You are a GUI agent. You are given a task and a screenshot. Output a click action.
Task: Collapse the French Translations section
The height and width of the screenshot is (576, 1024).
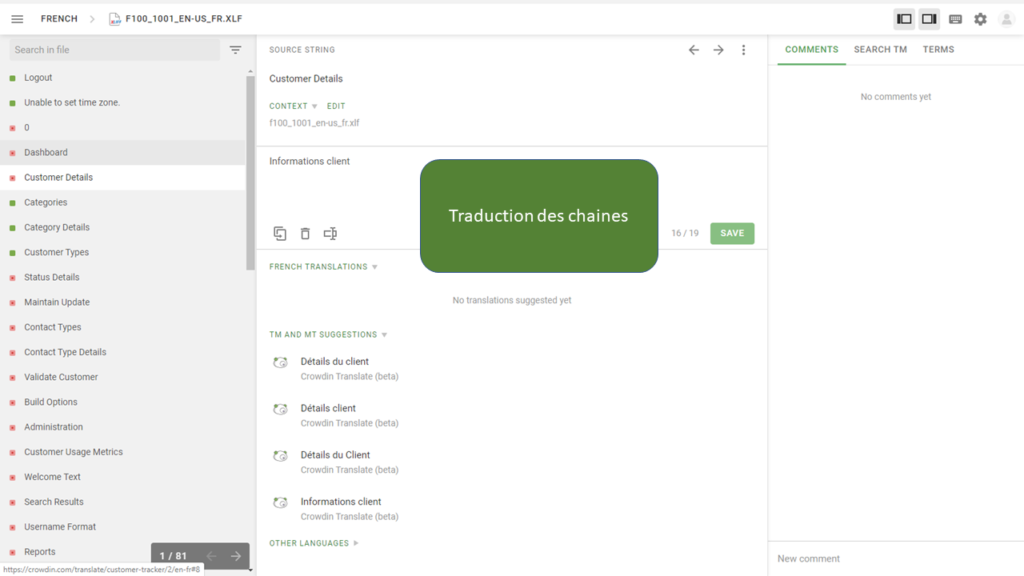click(x=323, y=266)
